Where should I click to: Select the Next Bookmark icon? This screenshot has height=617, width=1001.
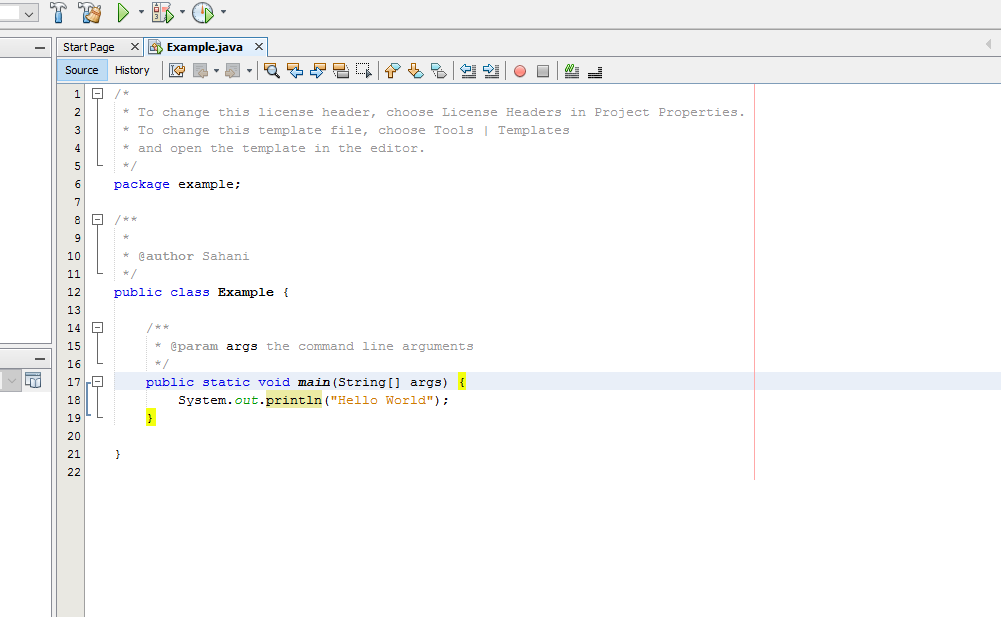pyautogui.click(x=415, y=70)
